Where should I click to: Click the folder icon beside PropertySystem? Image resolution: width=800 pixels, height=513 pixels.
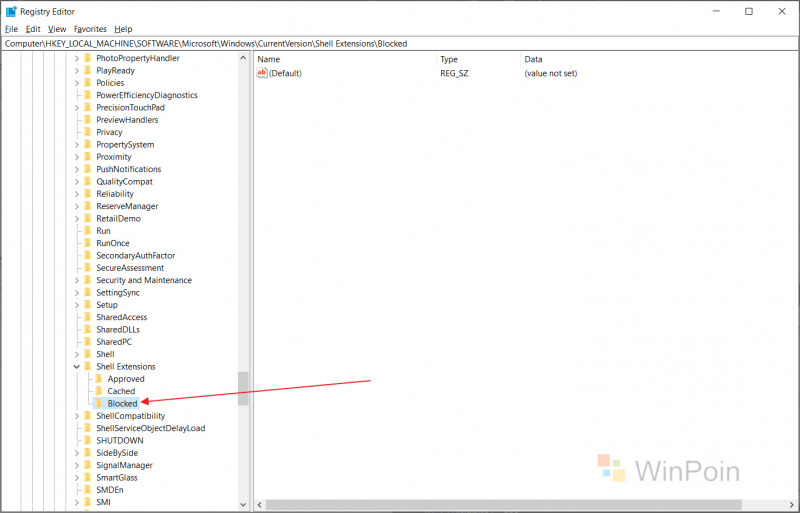click(x=87, y=144)
